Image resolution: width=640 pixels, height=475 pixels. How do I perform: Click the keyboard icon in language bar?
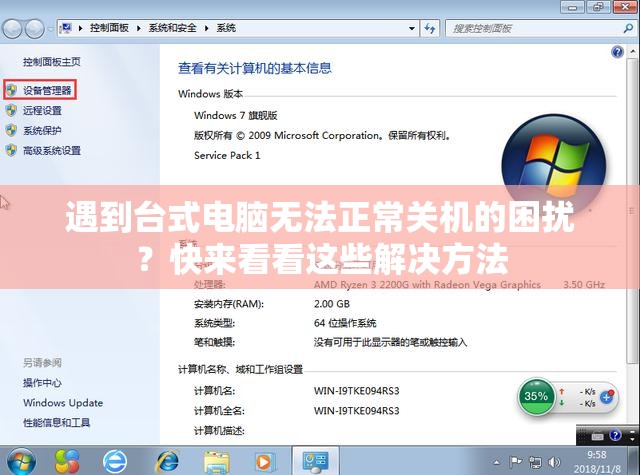(597, 437)
